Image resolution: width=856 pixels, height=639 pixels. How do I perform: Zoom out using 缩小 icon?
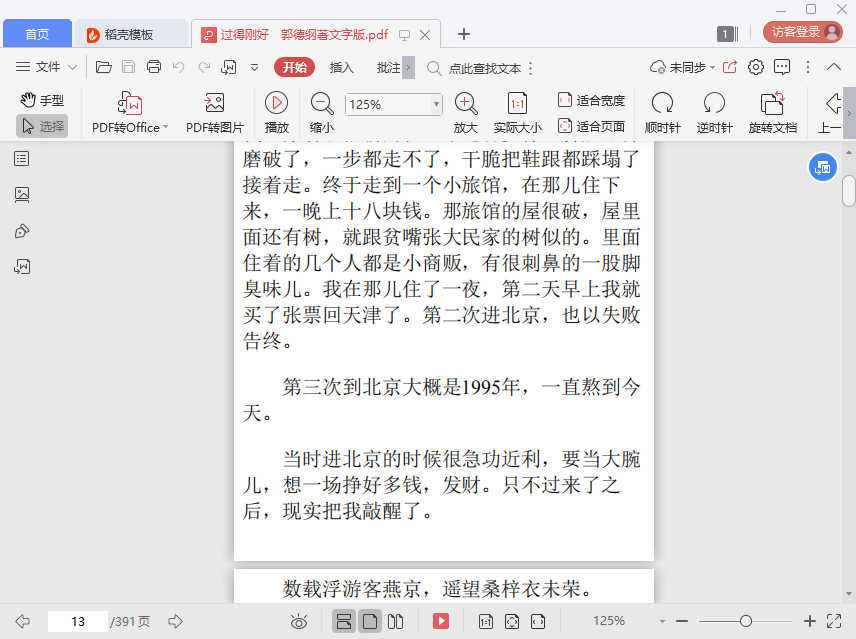click(x=322, y=113)
